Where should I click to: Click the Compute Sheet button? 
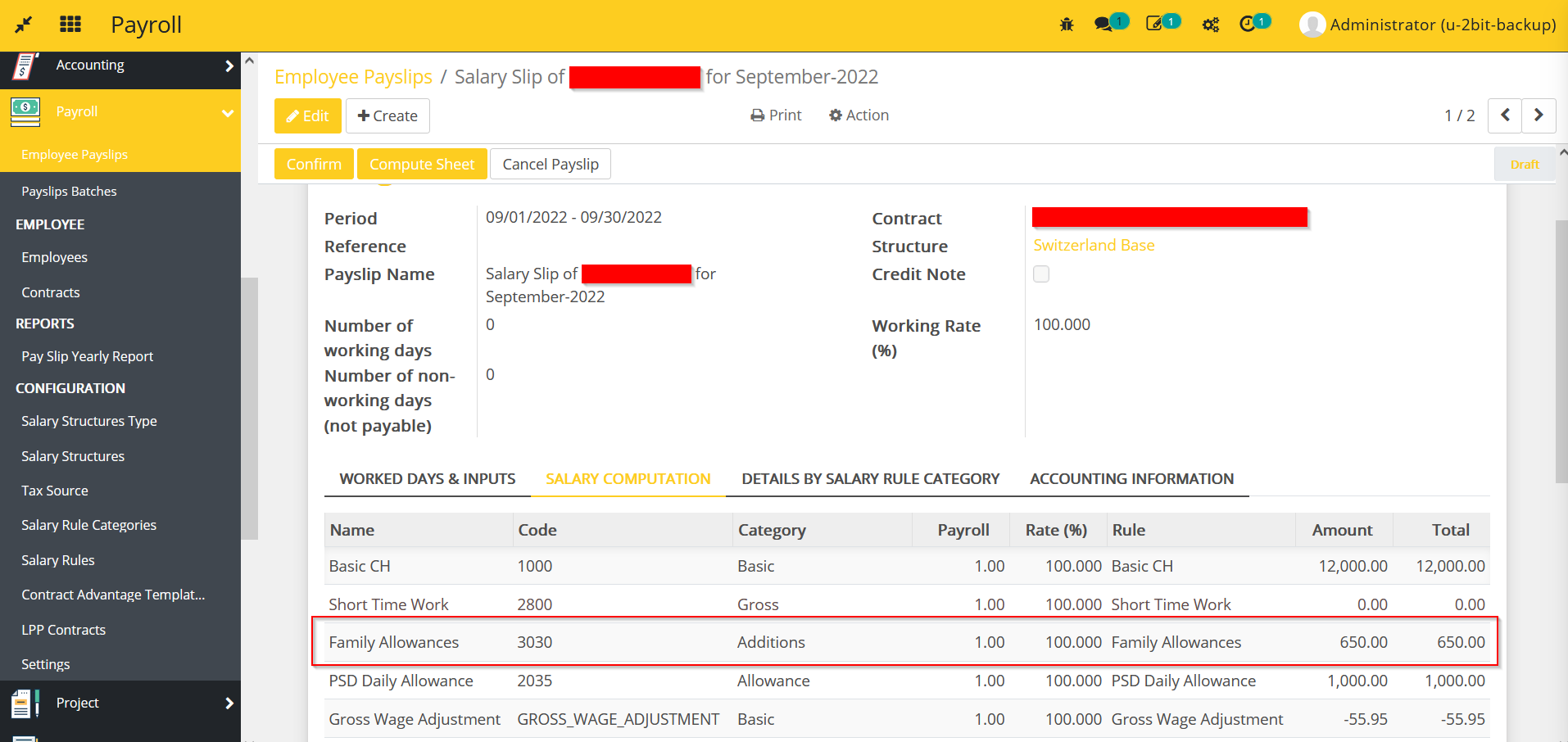coord(422,164)
